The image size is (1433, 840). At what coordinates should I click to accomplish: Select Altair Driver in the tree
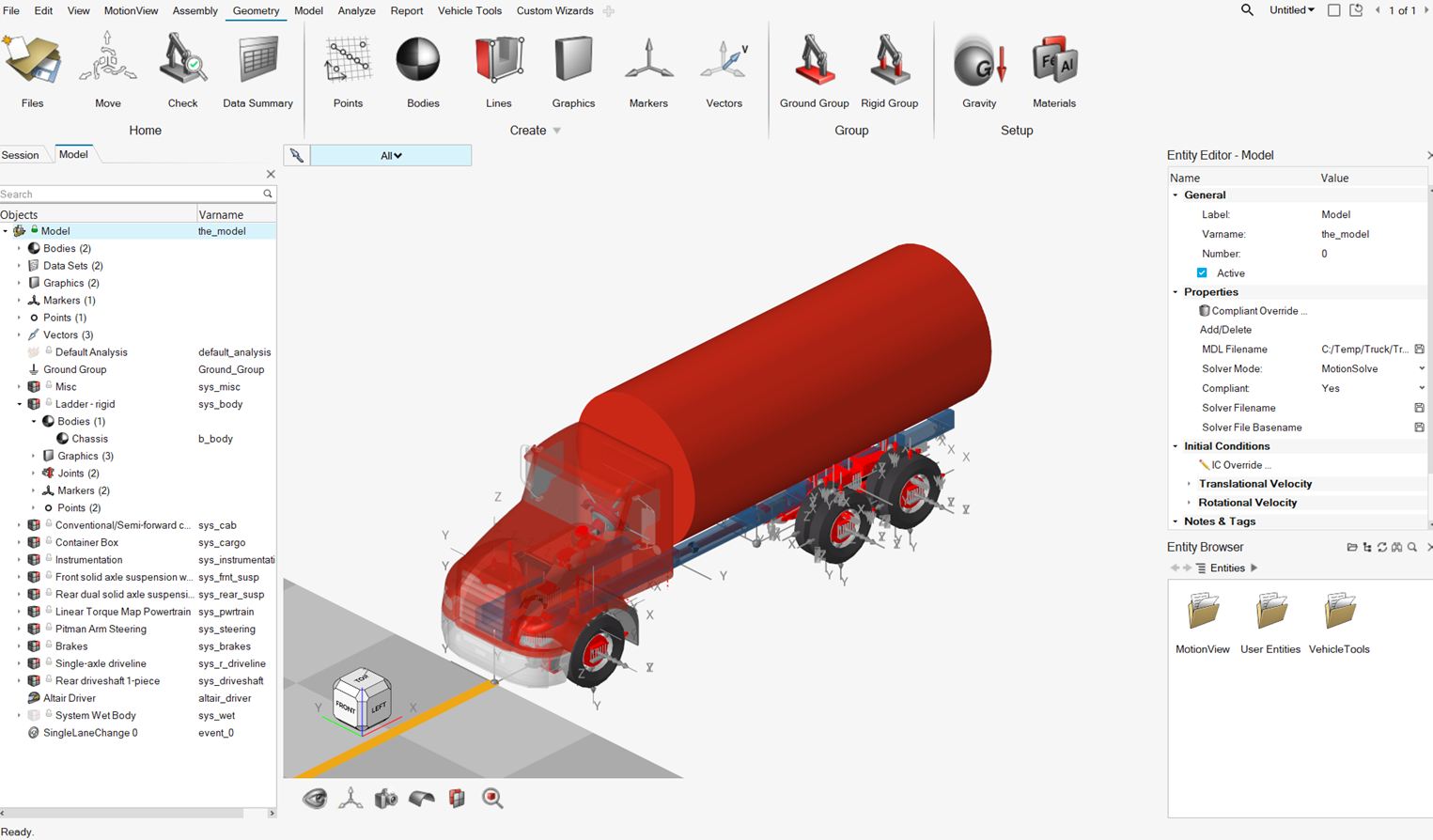tap(70, 698)
